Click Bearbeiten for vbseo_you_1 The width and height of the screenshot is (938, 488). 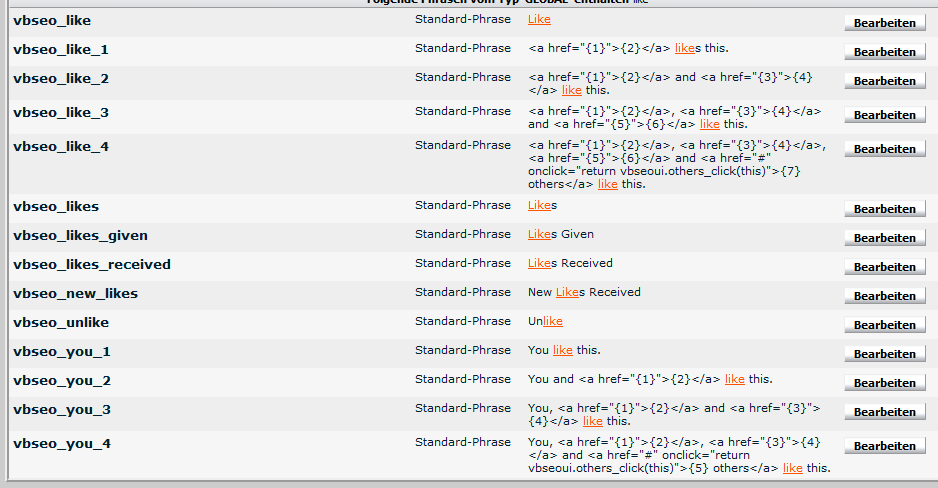(x=885, y=354)
